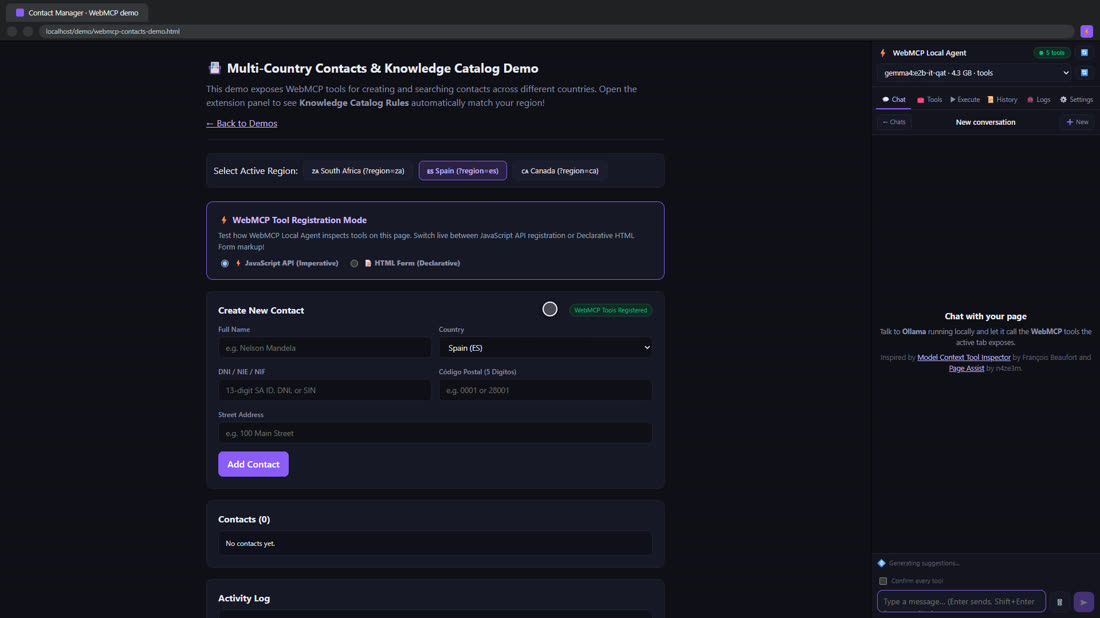This screenshot has width=1100, height=618.
Task: Select the South Africa region button
Action: click(x=358, y=170)
